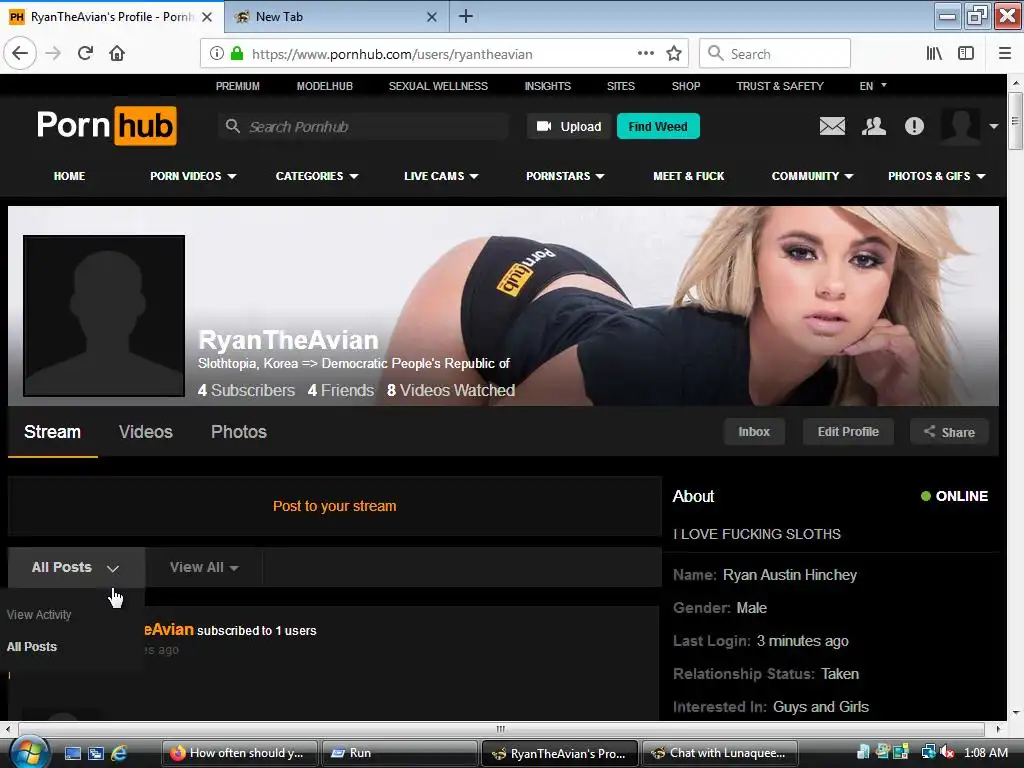Open the View All dropdown

click(204, 567)
